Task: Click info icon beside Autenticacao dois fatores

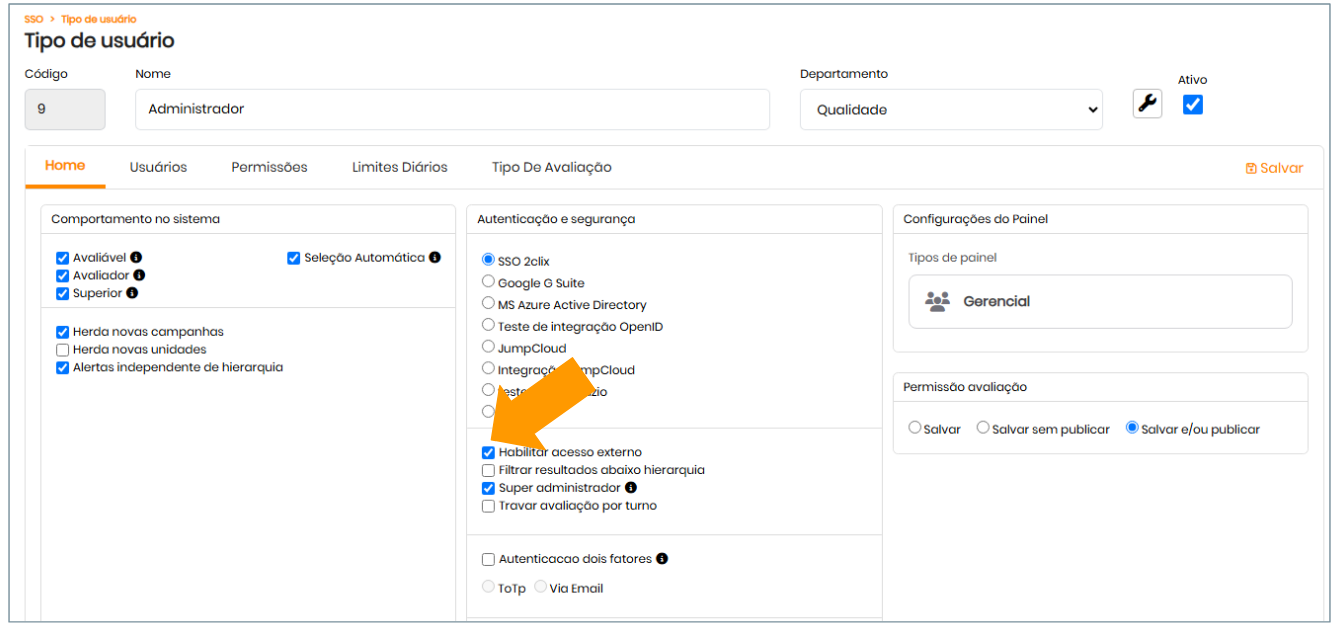Action: [662, 559]
